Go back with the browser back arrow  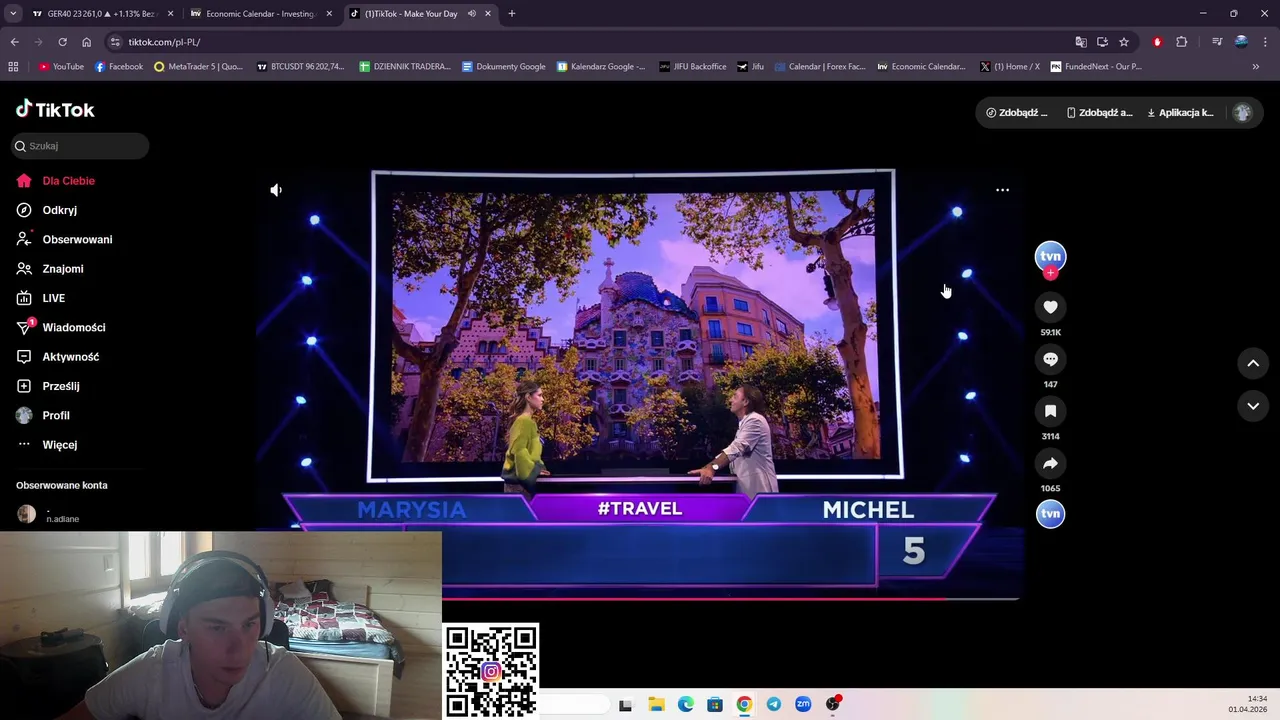pyautogui.click(x=14, y=42)
